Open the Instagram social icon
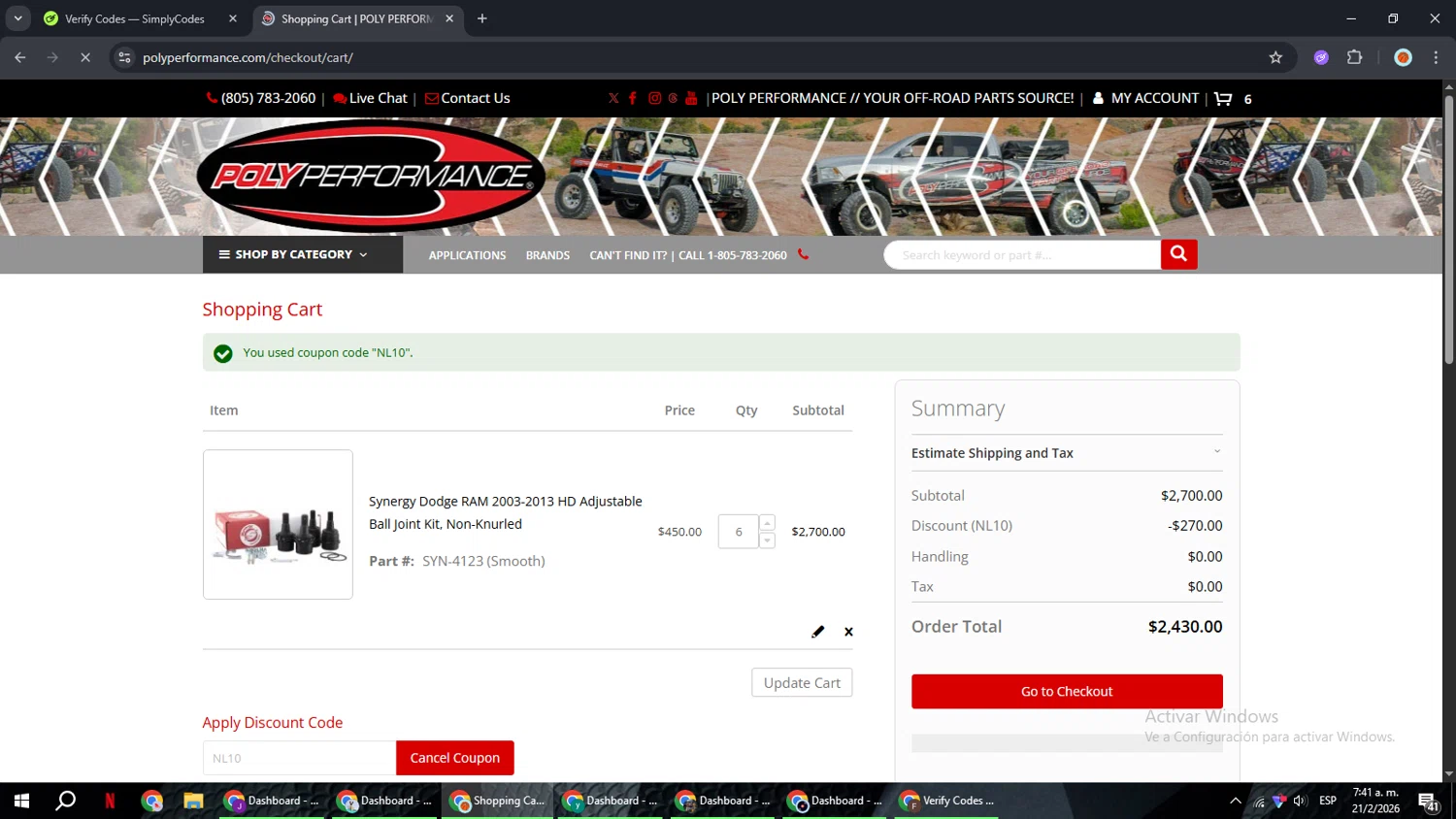This screenshot has width=1456, height=819. [654, 98]
